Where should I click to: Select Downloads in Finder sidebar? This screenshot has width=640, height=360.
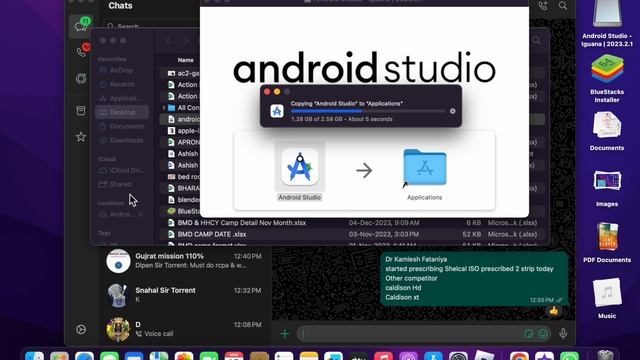121,140
